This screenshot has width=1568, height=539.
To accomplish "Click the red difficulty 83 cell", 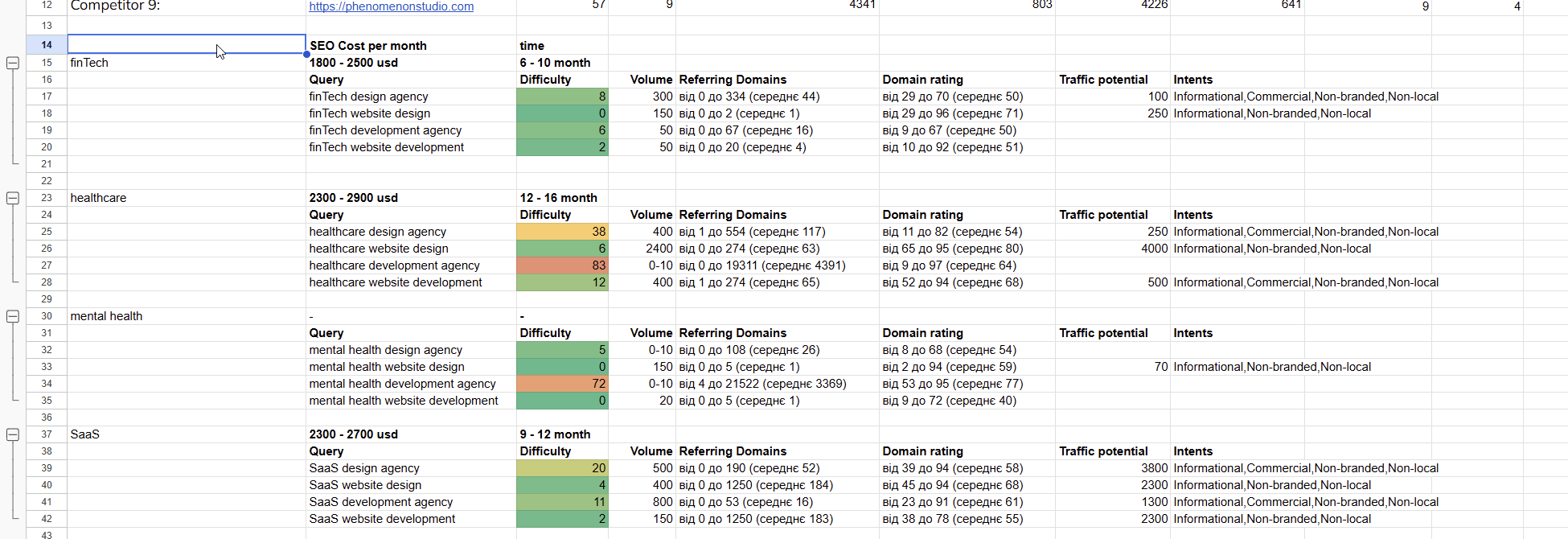I will [x=562, y=265].
